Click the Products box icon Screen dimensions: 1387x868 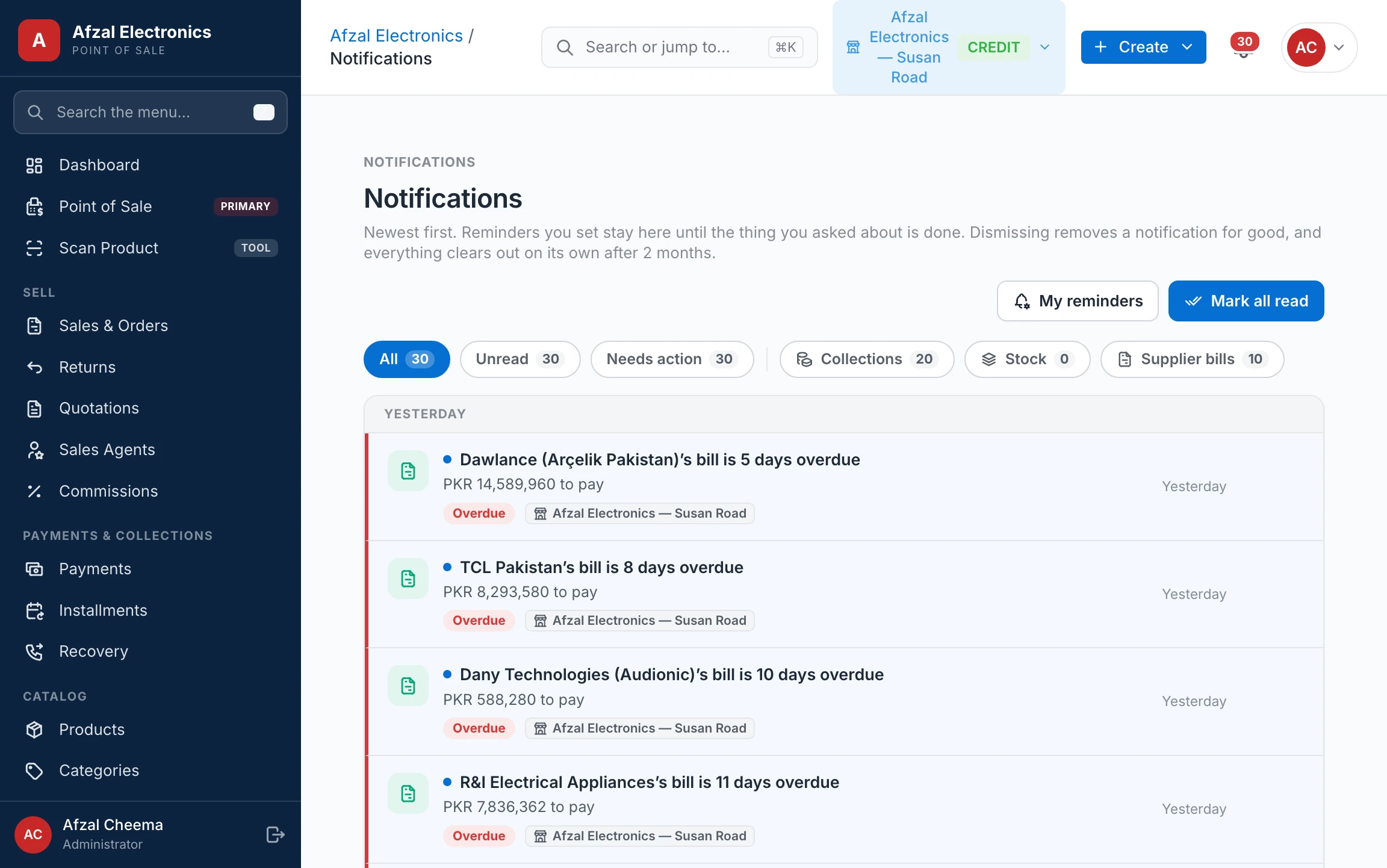click(x=34, y=730)
